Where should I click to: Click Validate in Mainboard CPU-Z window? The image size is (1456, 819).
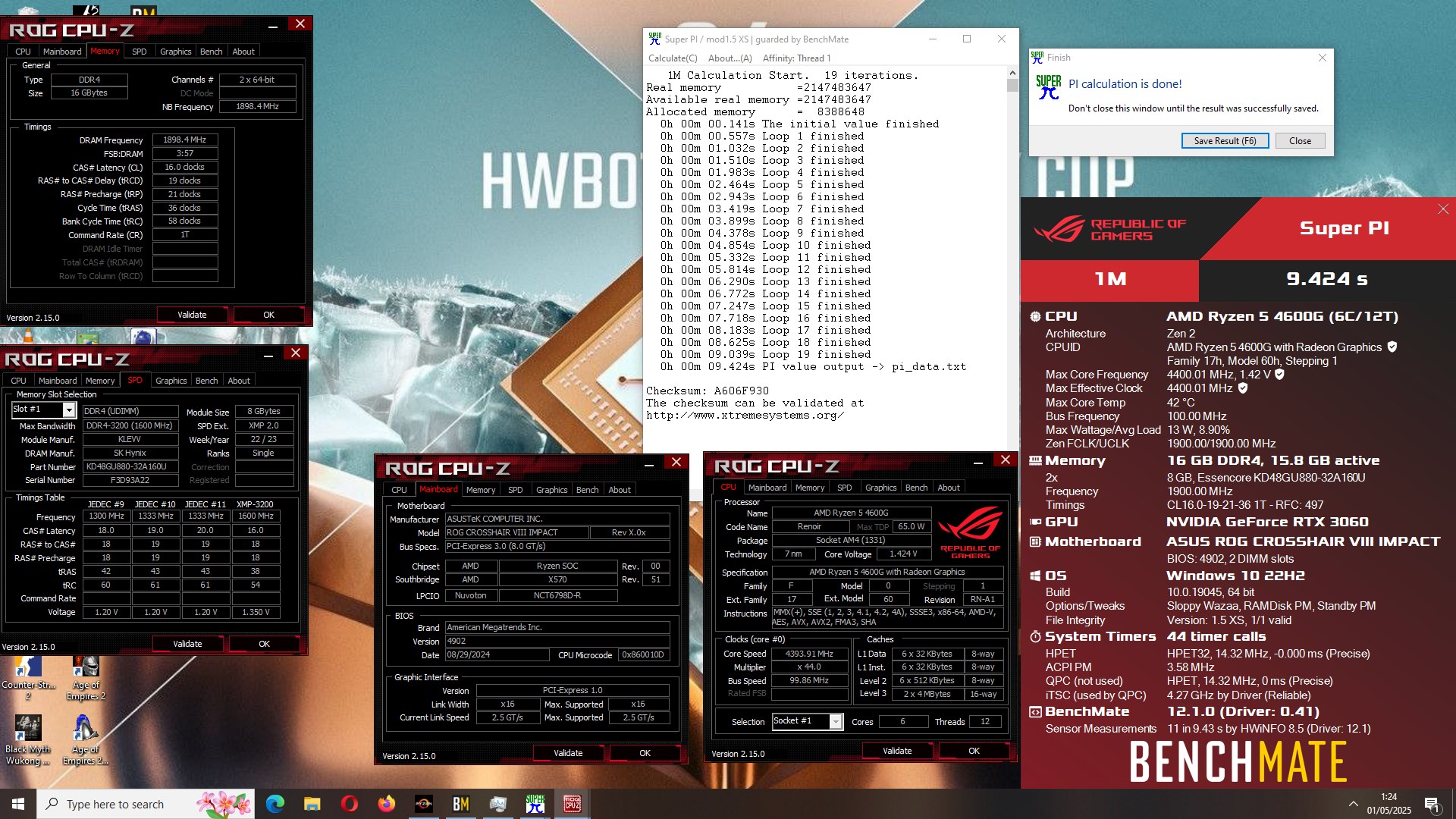tap(568, 753)
